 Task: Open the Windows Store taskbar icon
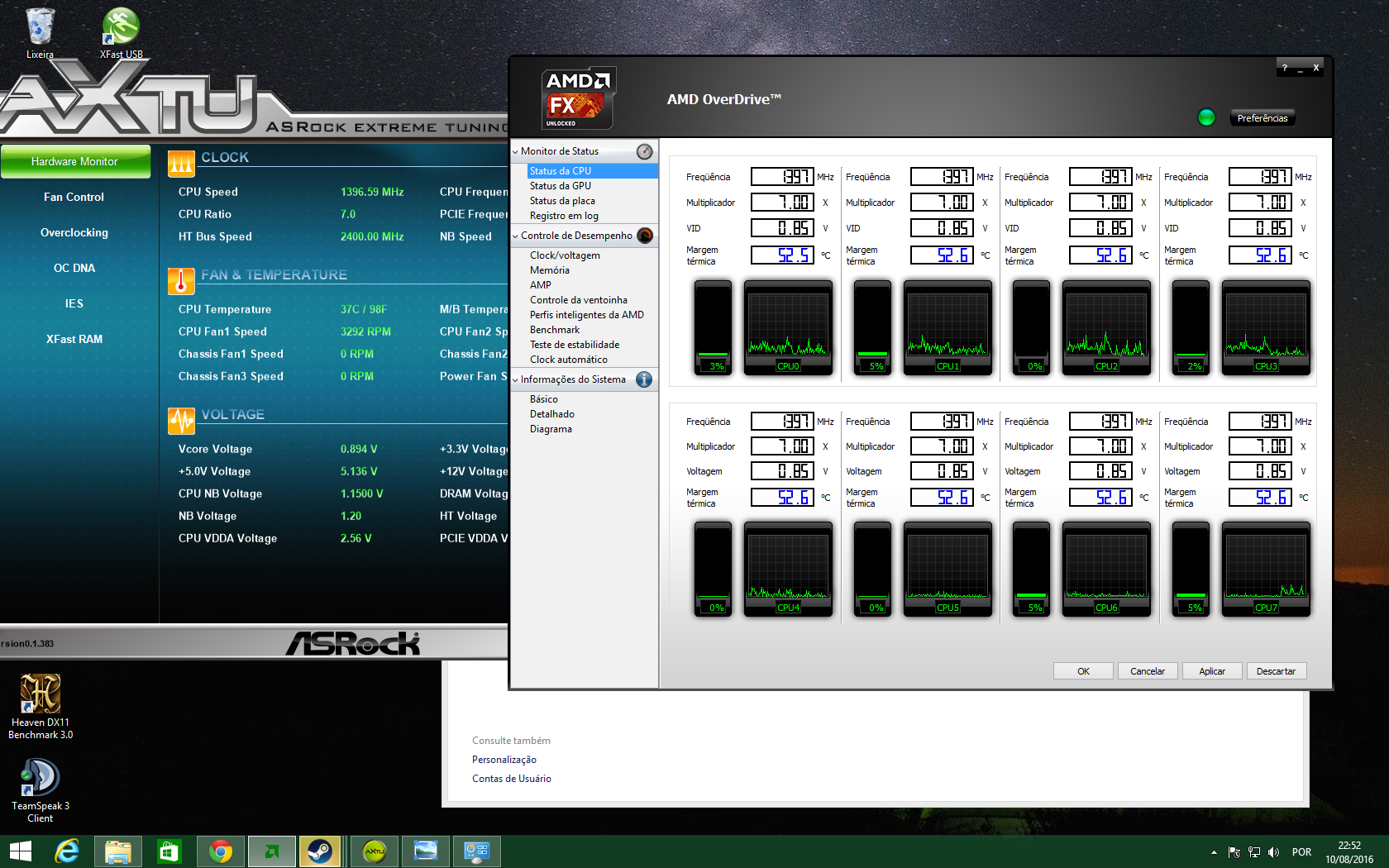[x=169, y=851]
